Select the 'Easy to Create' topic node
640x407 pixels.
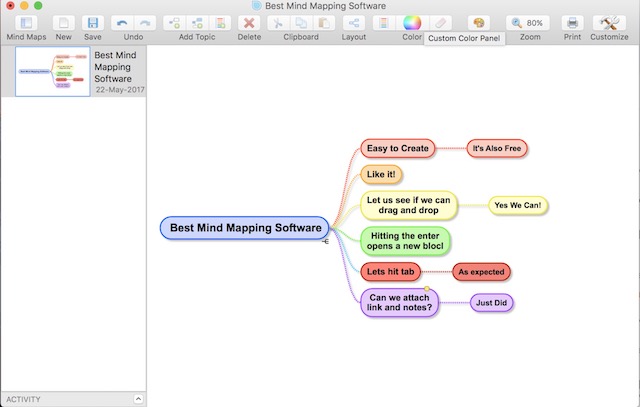tap(398, 148)
